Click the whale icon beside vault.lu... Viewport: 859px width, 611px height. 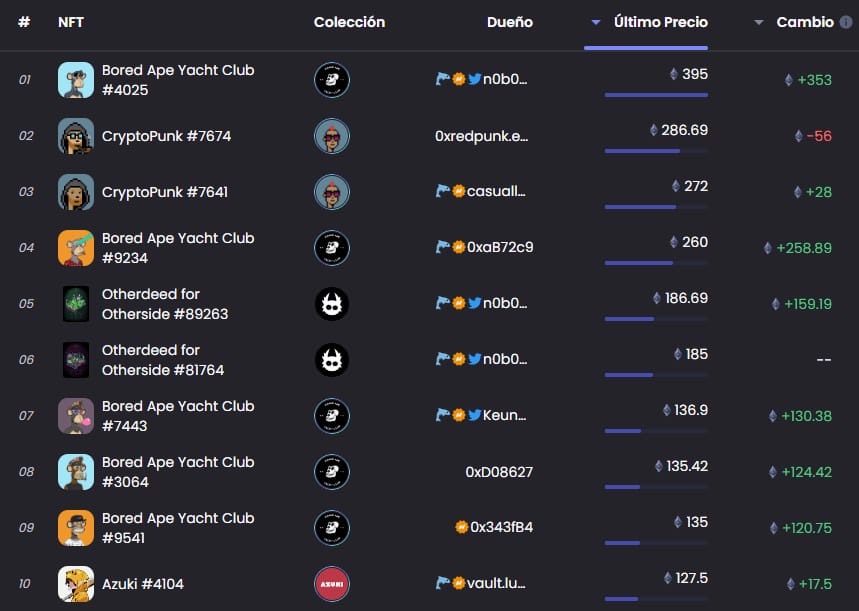(443, 583)
